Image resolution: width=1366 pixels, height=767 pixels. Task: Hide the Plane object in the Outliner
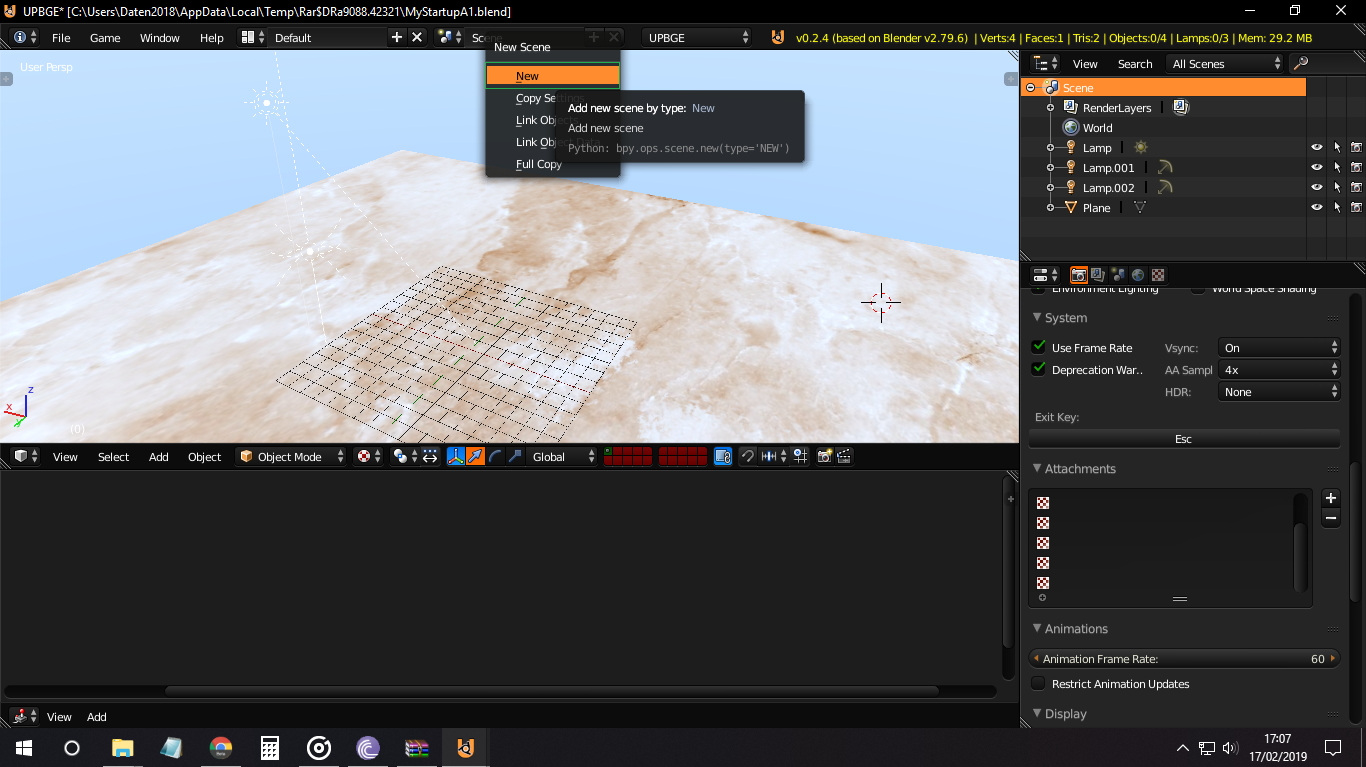click(1316, 207)
